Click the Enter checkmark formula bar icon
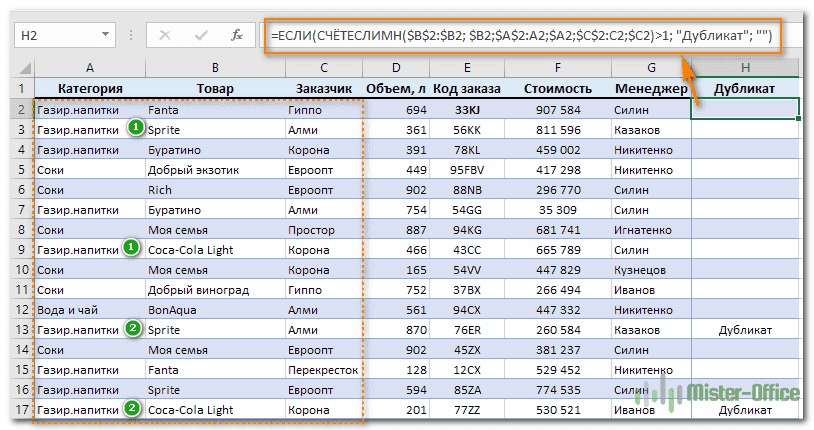The height and width of the screenshot is (430, 814). coord(201,35)
